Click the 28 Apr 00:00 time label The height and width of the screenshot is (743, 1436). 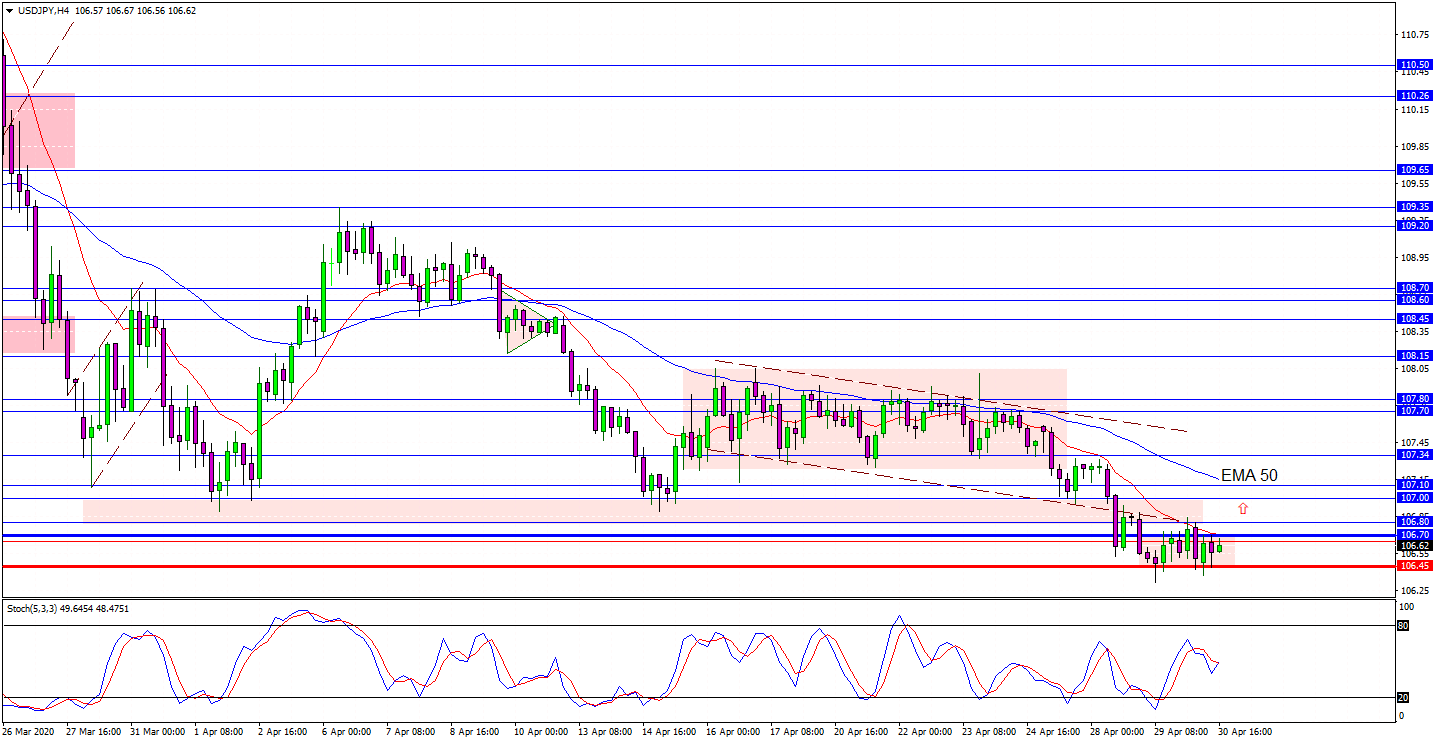[1117, 732]
